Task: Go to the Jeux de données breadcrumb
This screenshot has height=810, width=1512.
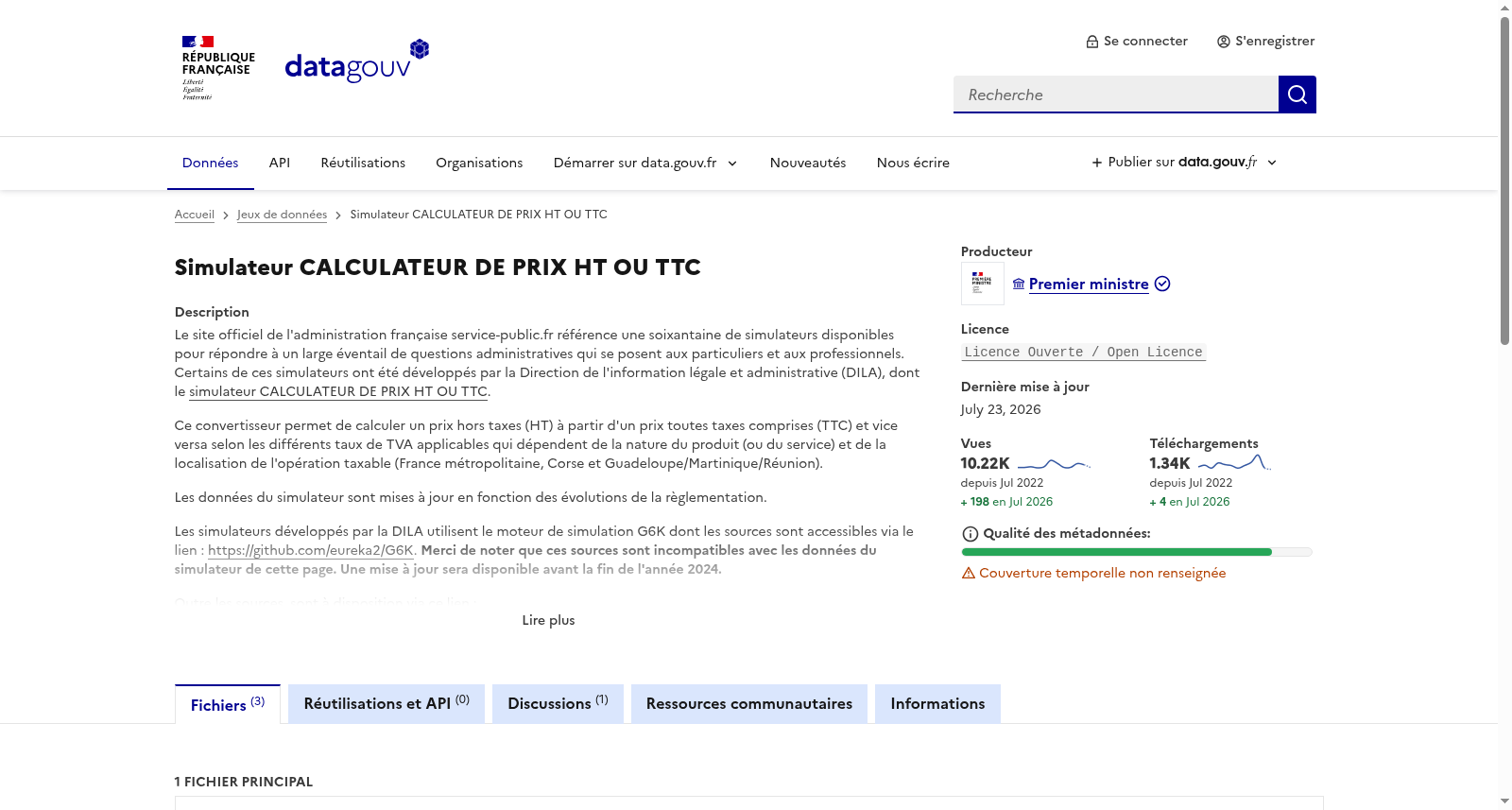Action: pyautogui.click(x=282, y=215)
